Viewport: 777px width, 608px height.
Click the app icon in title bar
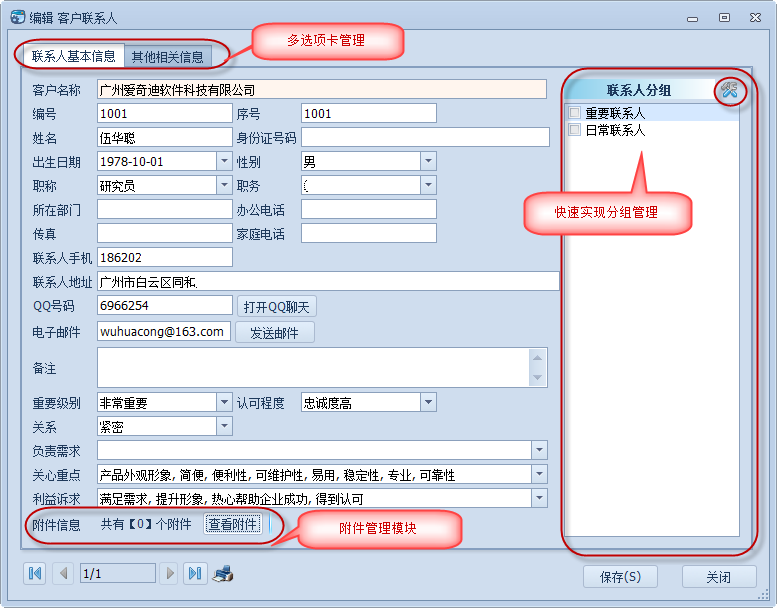(x=17, y=17)
